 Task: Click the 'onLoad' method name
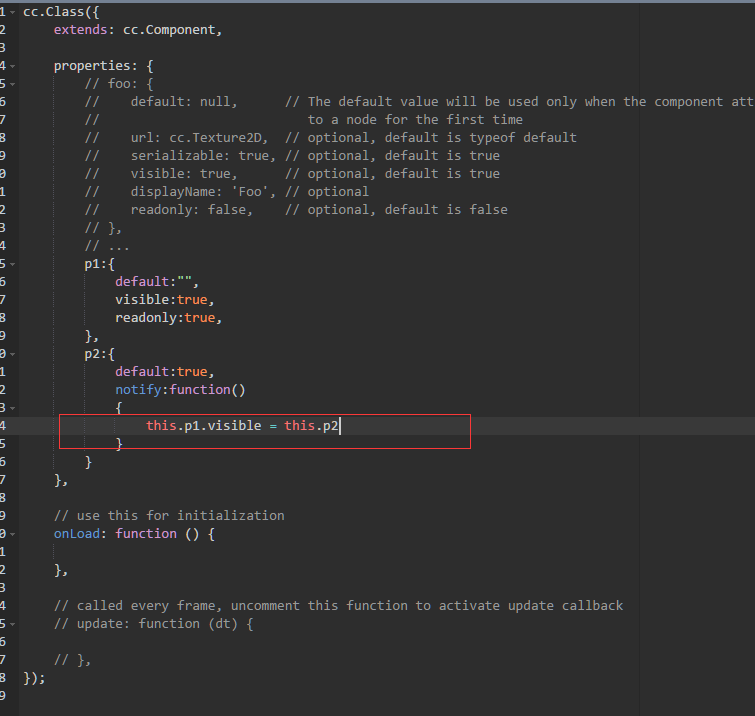[77, 534]
